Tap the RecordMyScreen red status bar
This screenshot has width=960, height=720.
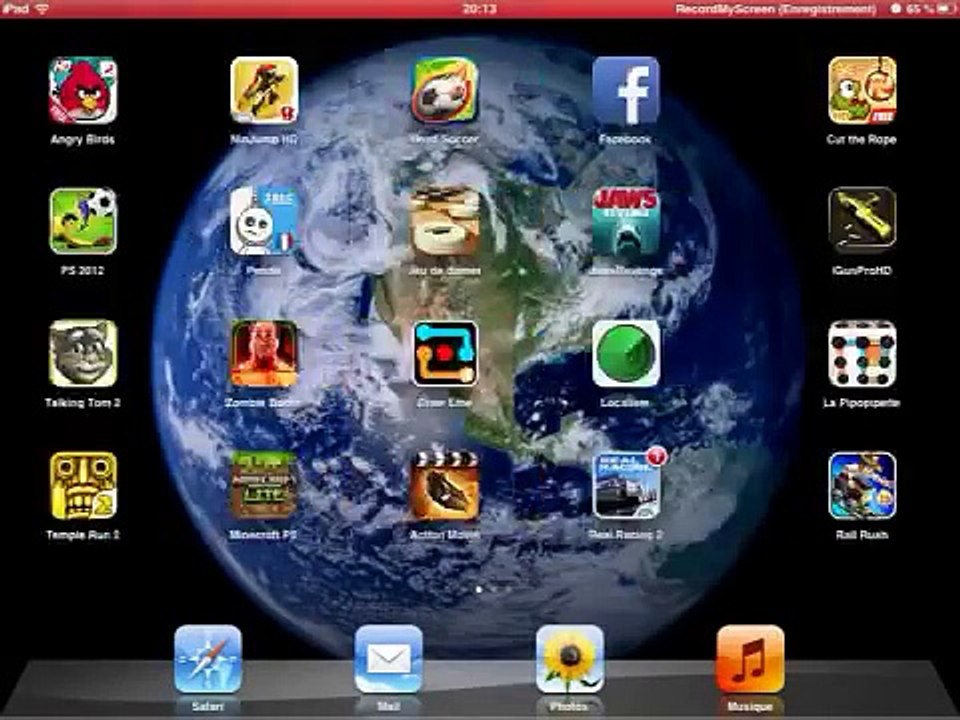(x=480, y=9)
